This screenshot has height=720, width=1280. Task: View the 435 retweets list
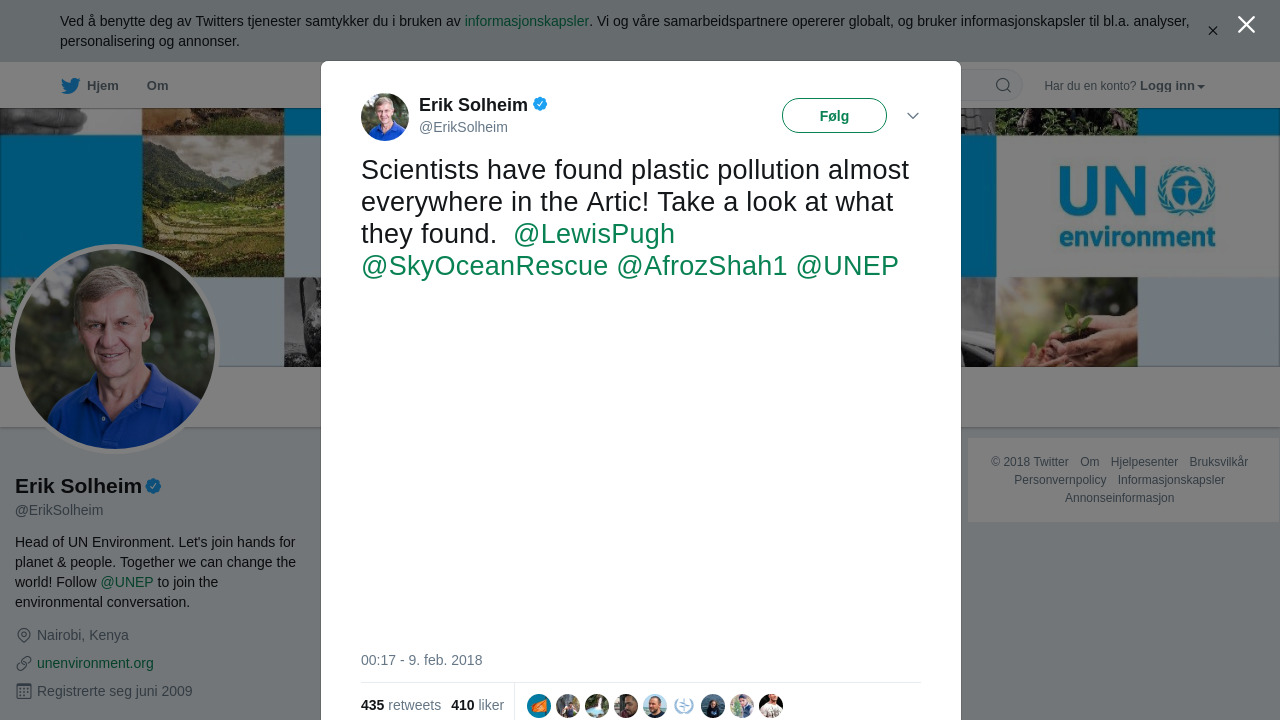(x=401, y=705)
